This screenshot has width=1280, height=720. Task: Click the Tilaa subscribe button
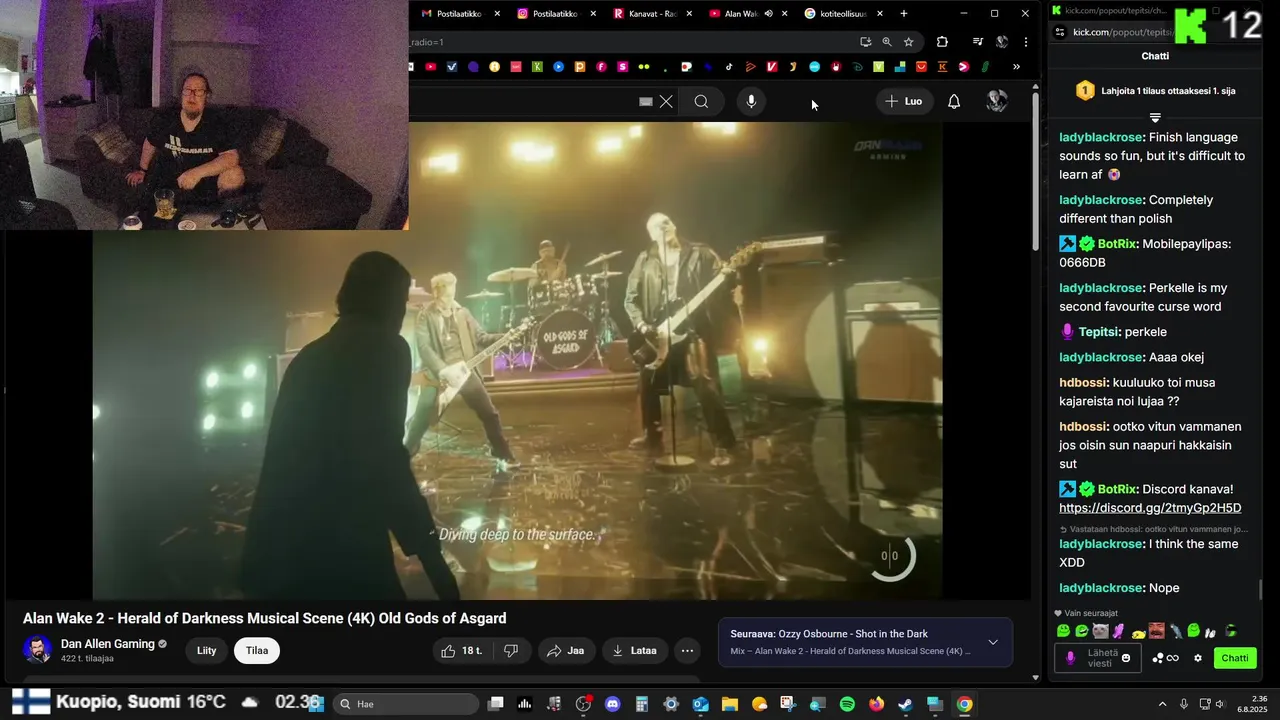(257, 651)
